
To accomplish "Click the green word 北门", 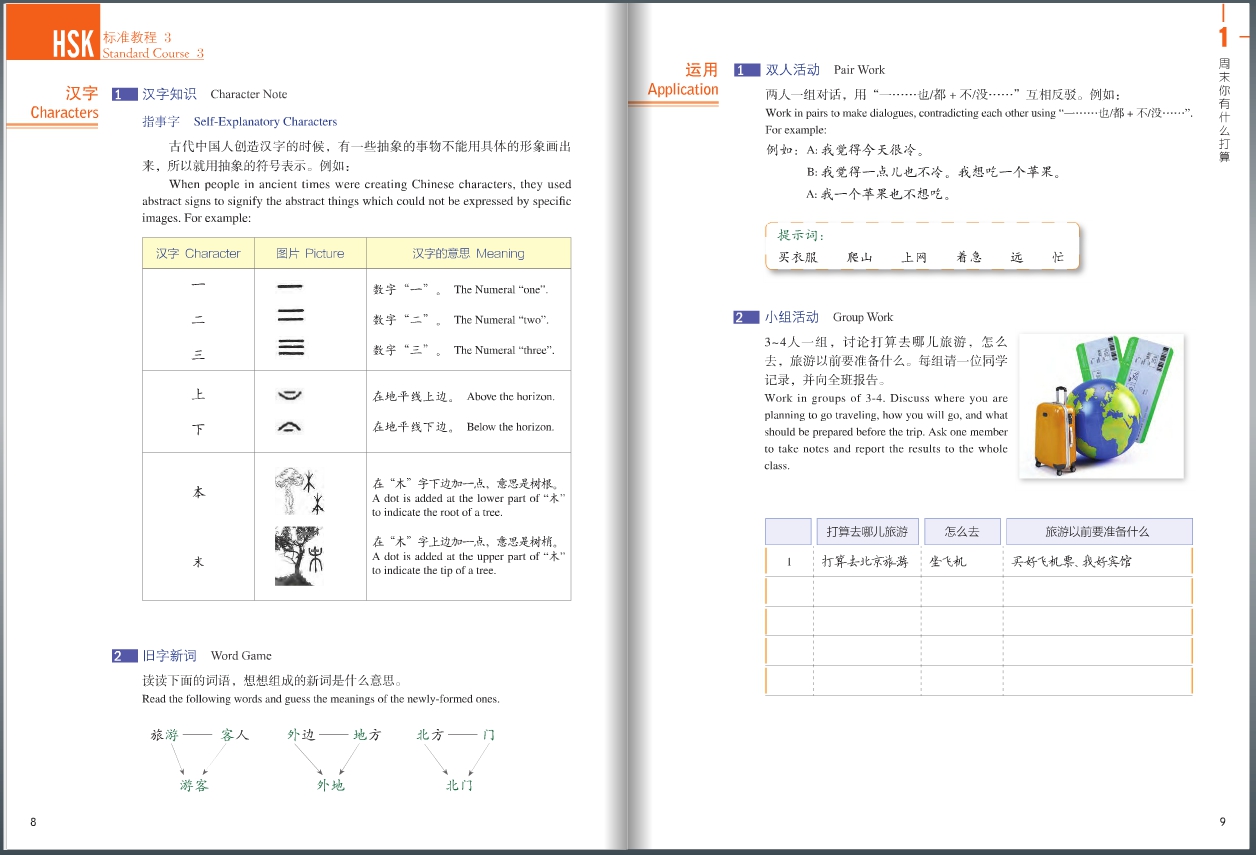I will tap(459, 785).
